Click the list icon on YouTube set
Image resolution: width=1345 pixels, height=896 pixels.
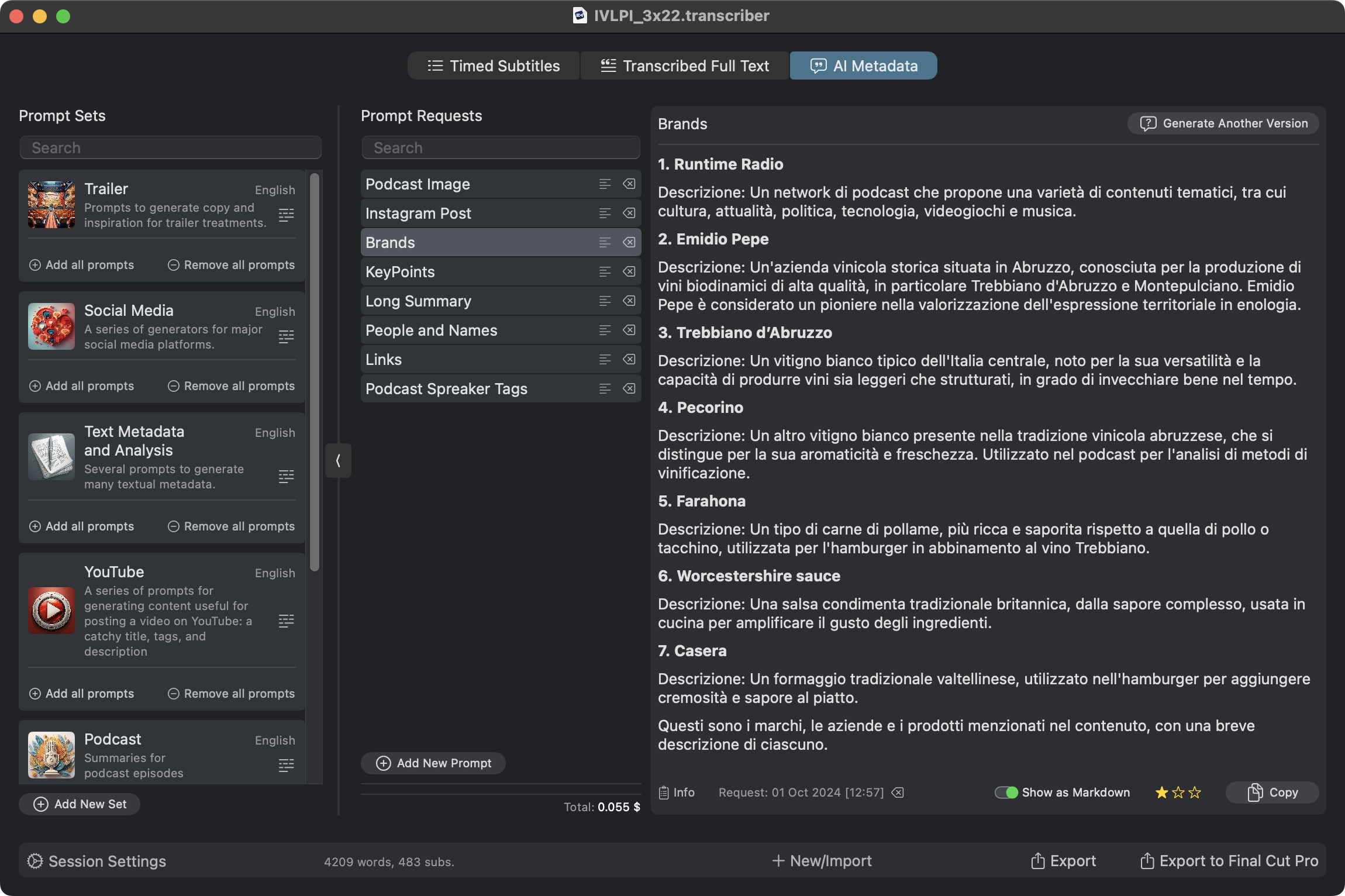tap(286, 621)
